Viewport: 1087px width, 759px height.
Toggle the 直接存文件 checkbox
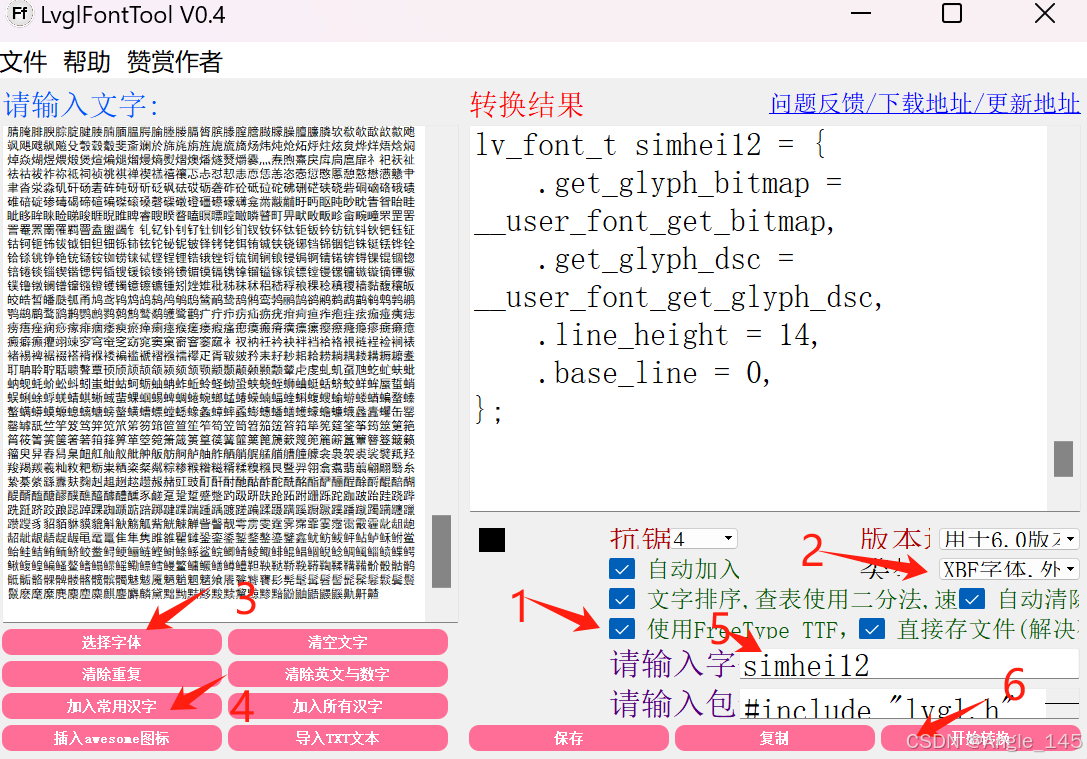click(871, 629)
